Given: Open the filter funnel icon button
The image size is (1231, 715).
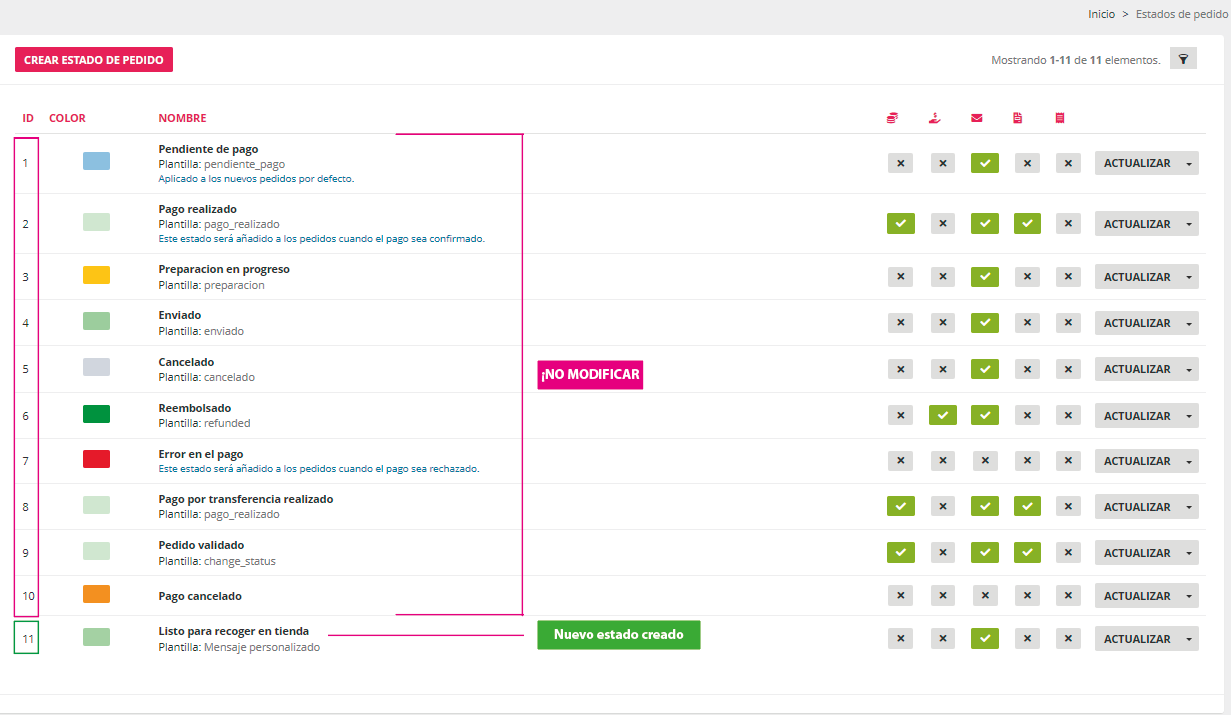Looking at the screenshot, I should point(1183,59).
